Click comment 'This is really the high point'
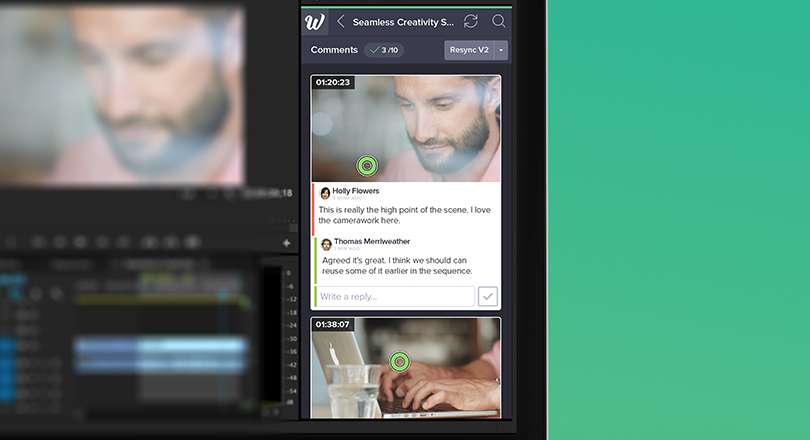Viewport: 810px width, 440px height. [404, 215]
